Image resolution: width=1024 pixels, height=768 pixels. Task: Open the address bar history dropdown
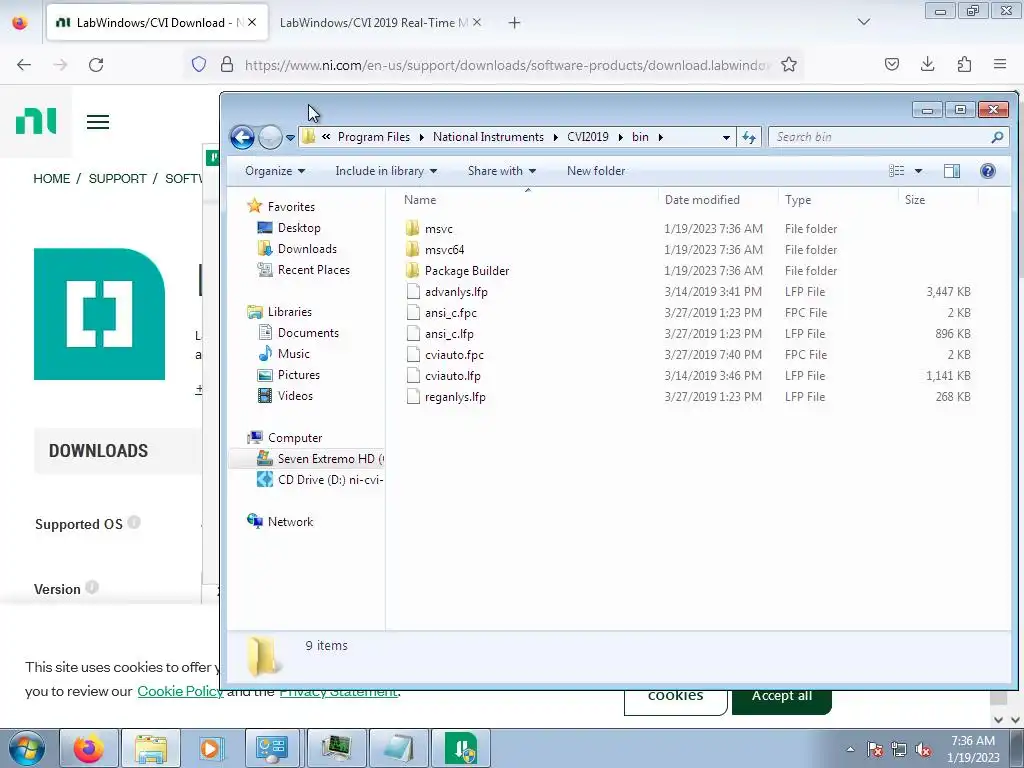[x=726, y=138]
